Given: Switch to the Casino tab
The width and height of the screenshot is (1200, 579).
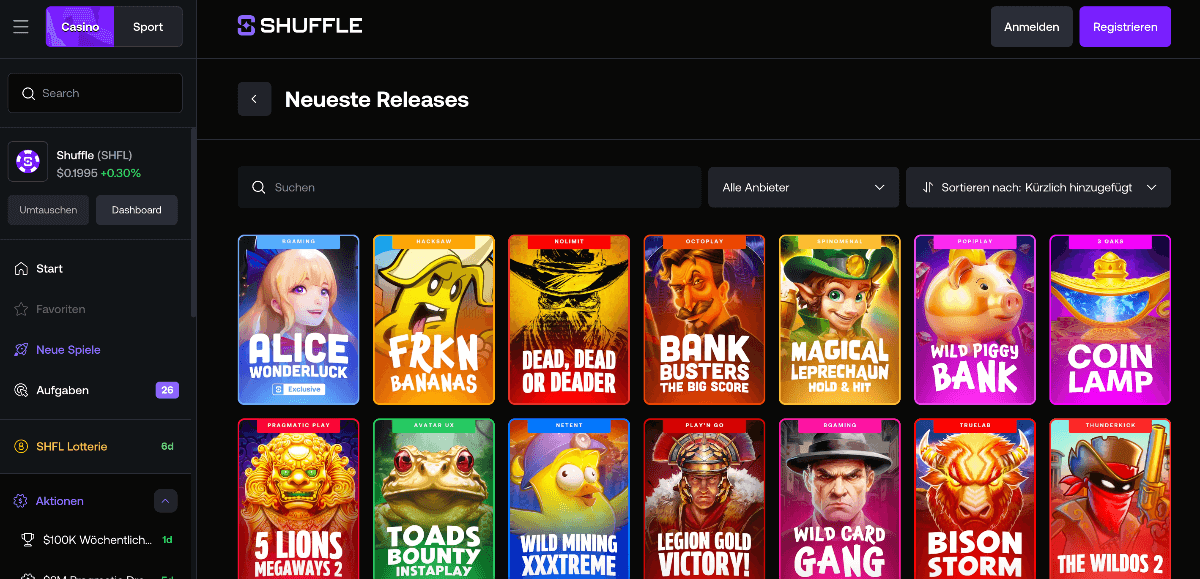Looking at the screenshot, I should click(80, 27).
